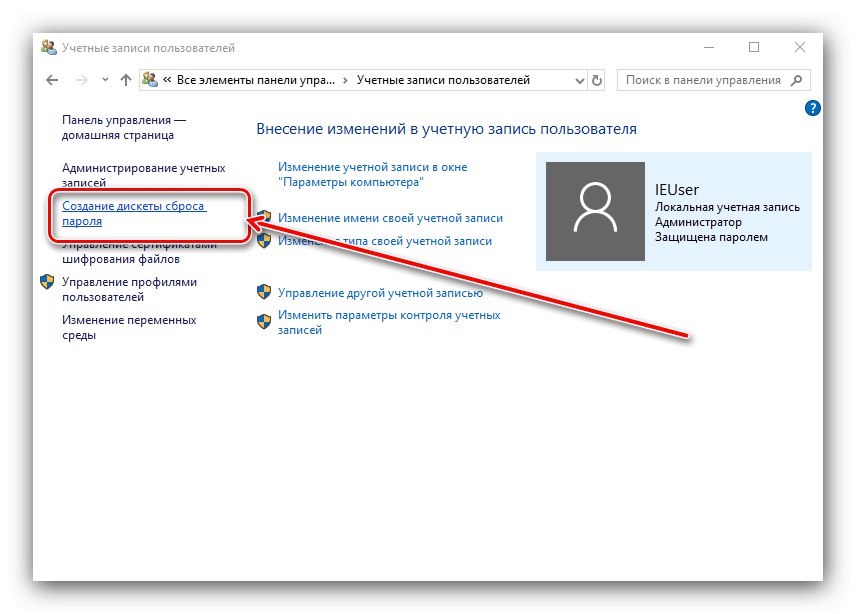Click the UAC shield beside account type change
Viewport: 856px width, 614px height.
263,241
